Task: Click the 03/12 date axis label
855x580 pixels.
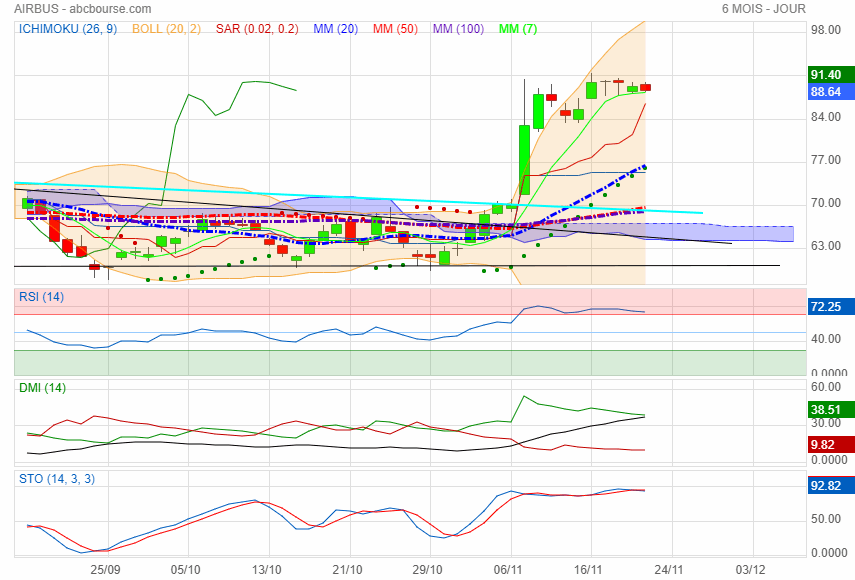Action: click(x=750, y=570)
